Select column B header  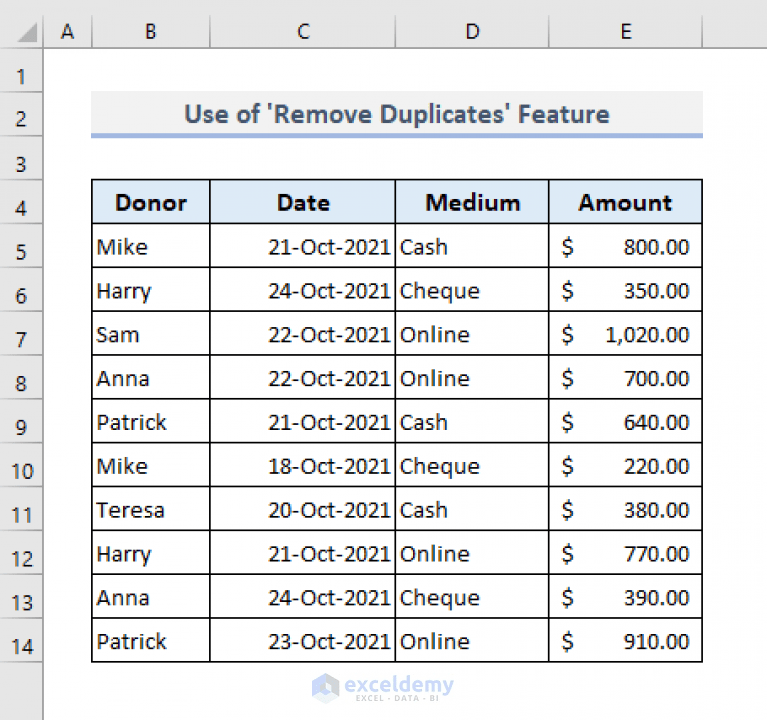[151, 32]
